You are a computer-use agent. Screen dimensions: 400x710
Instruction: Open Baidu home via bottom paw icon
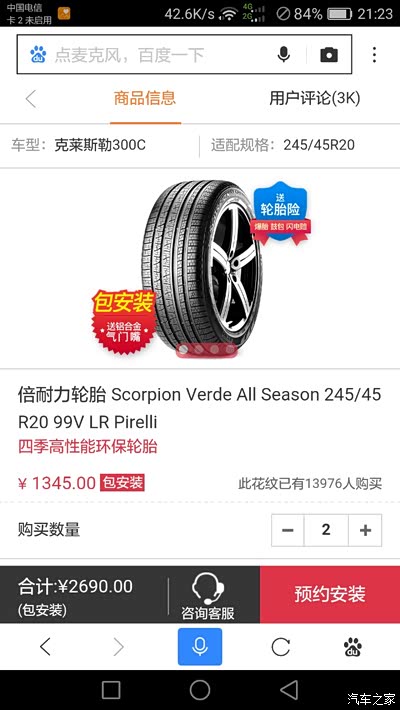tap(352, 647)
